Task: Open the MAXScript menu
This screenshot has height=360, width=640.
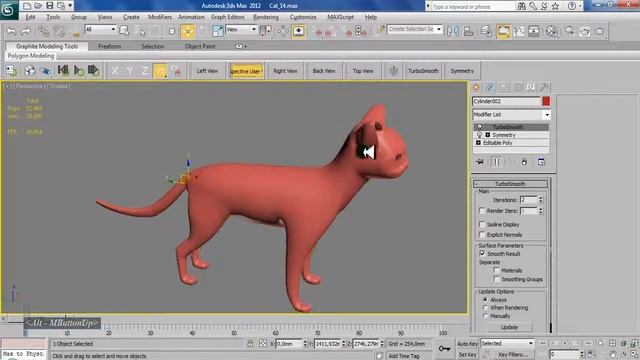Action: click(340, 17)
